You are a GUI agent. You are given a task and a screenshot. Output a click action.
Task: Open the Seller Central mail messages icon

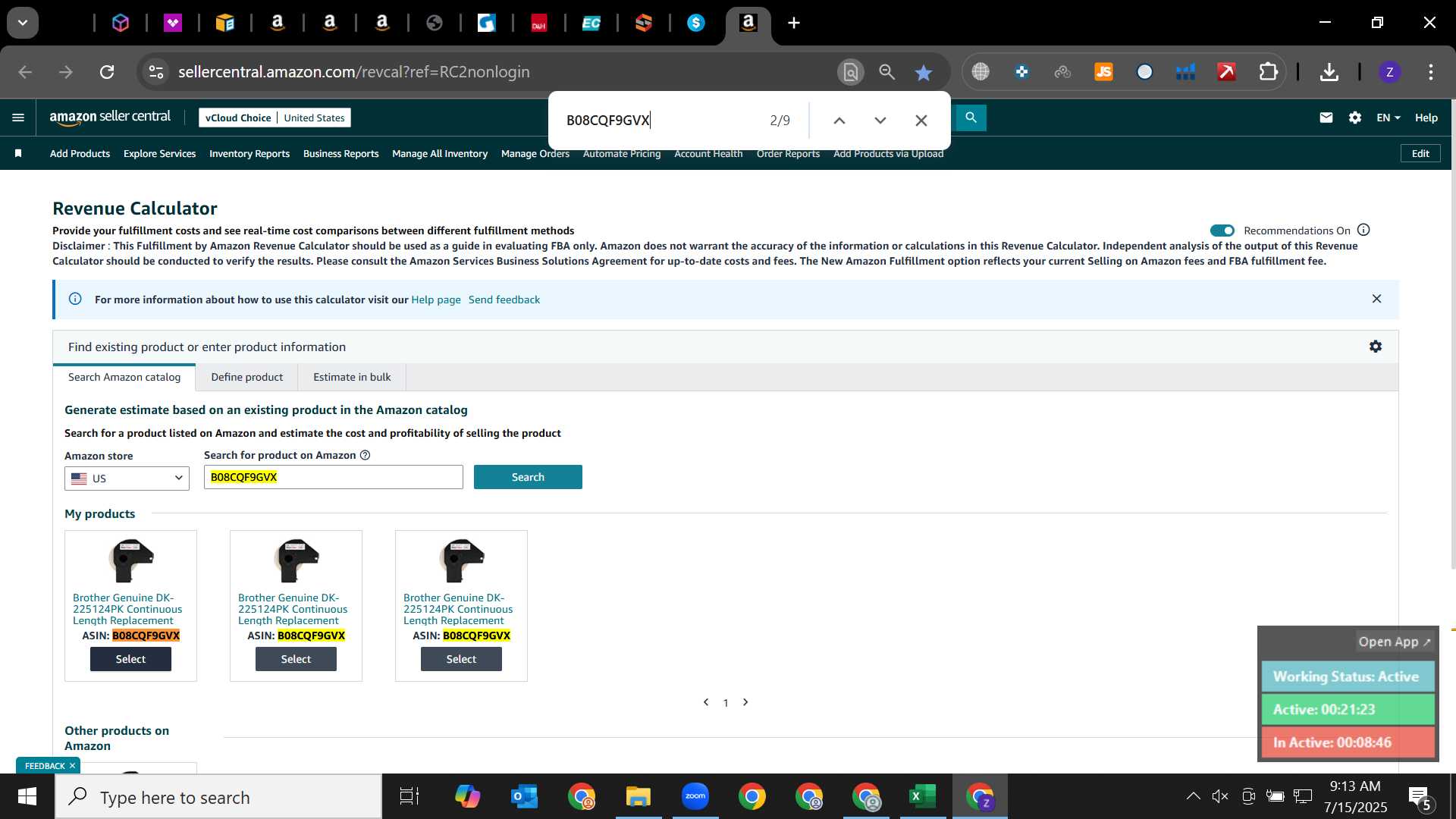point(1326,118)
